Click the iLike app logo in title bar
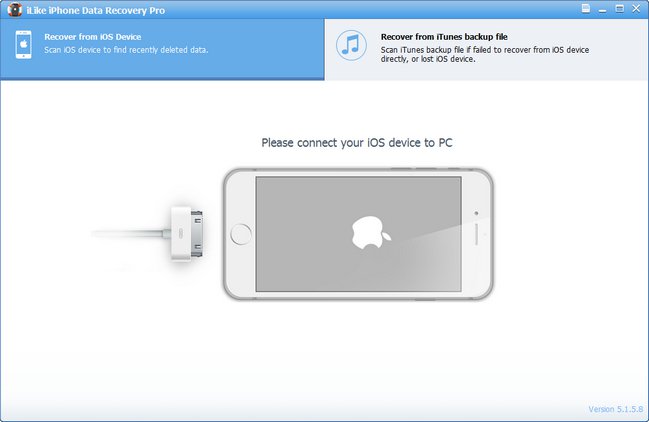This screenshot has height=422, width=649. point(14,10)
